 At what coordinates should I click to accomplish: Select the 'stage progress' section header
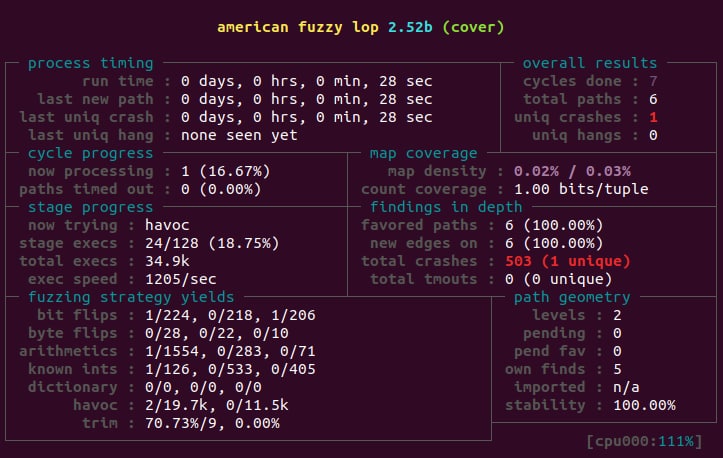pos(90,207)
